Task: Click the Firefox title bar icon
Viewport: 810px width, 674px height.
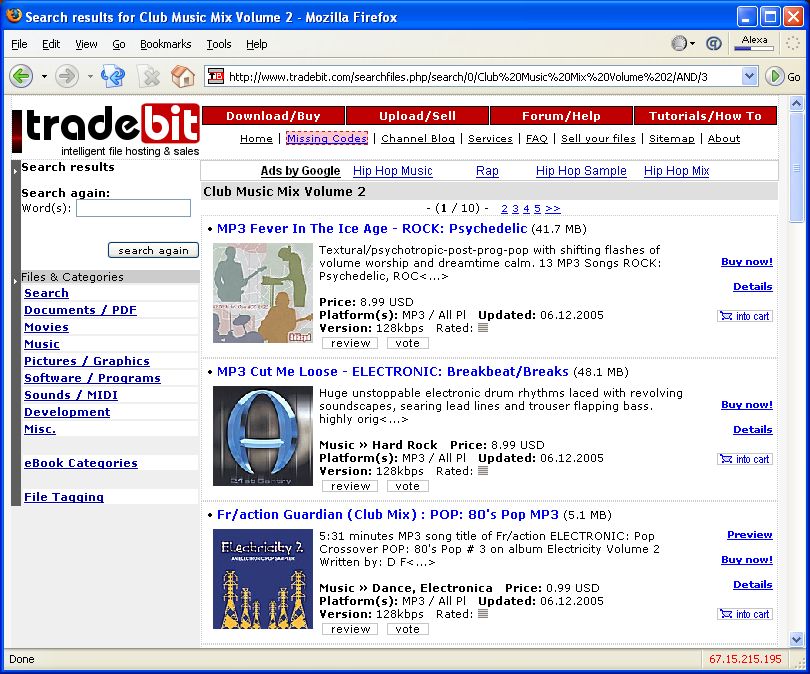Action: pos(13,16)
